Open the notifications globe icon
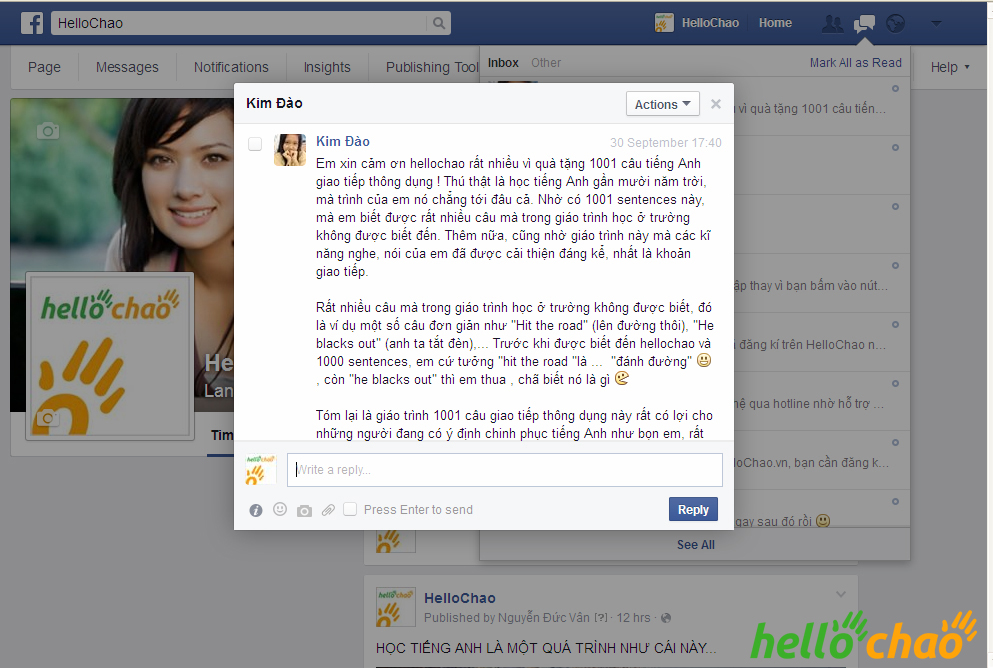Viewport: 993px width, 668px height. 895,24
